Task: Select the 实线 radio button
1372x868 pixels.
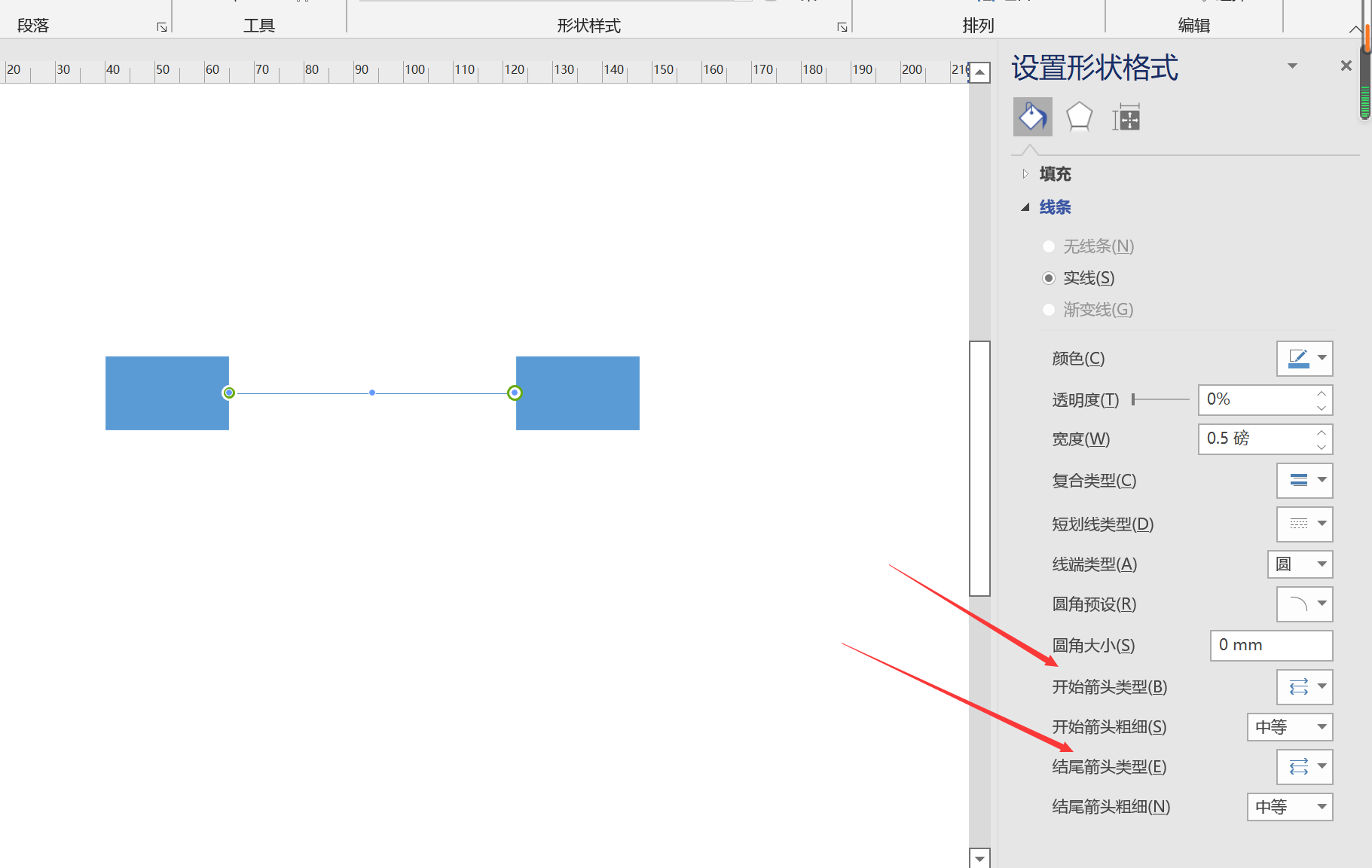Action: point(1050,277)
